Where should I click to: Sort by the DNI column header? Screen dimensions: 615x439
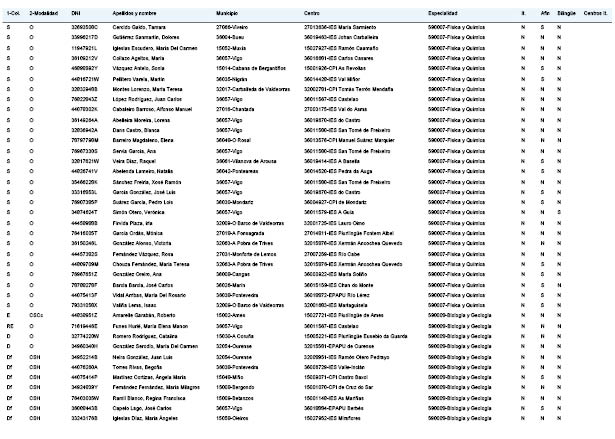coord(76,13)
